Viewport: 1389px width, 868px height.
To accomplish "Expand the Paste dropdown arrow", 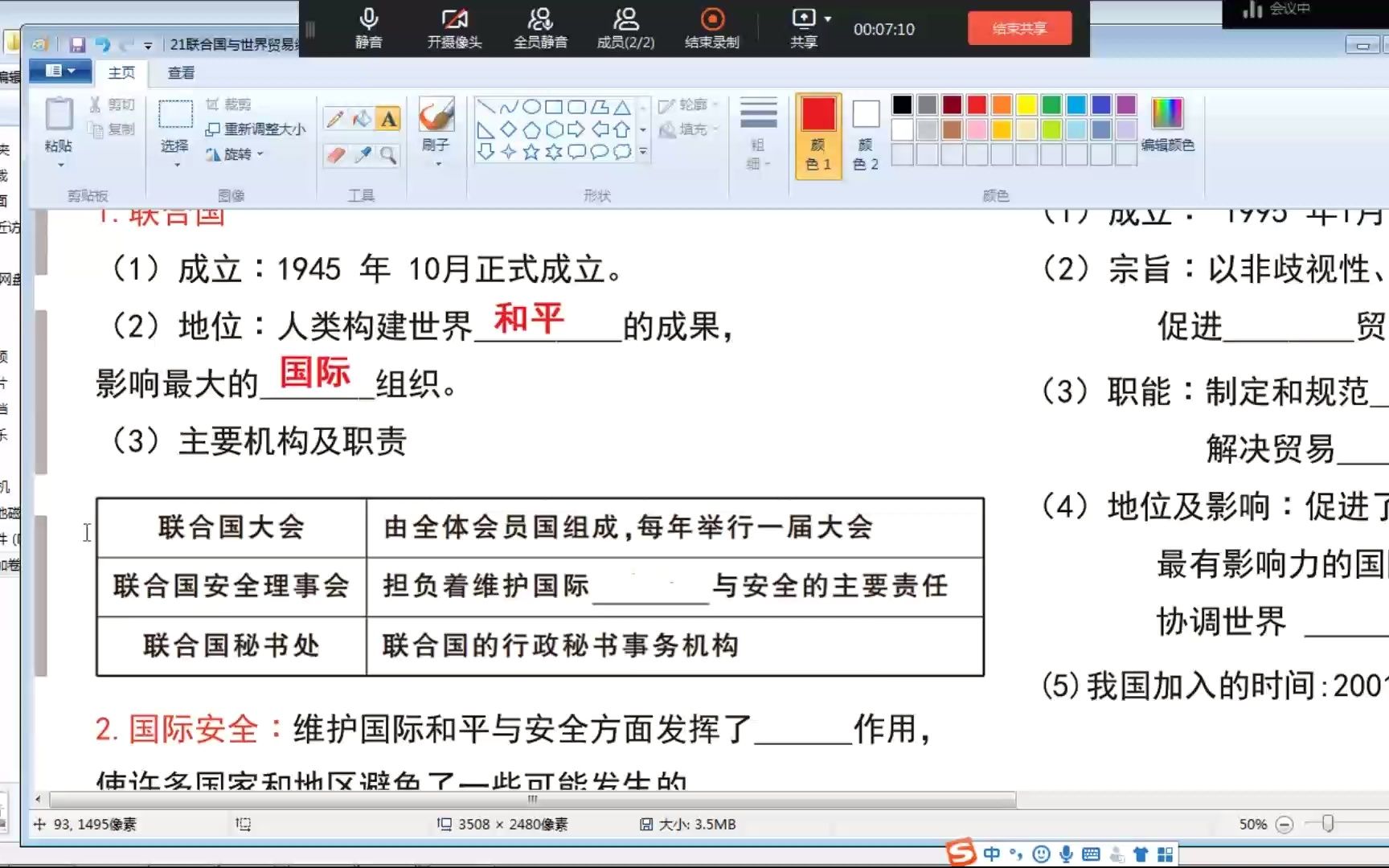I will pos(59,165).
